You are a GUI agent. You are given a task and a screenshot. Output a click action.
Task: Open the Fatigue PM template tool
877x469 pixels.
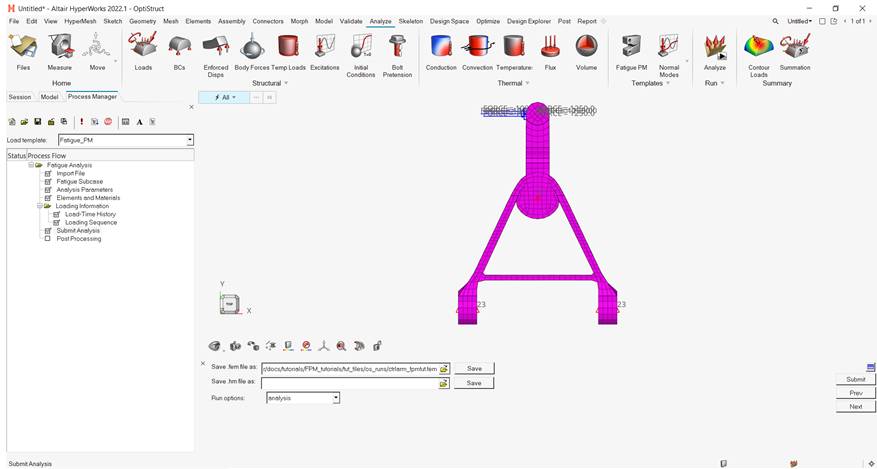[631, 47]
